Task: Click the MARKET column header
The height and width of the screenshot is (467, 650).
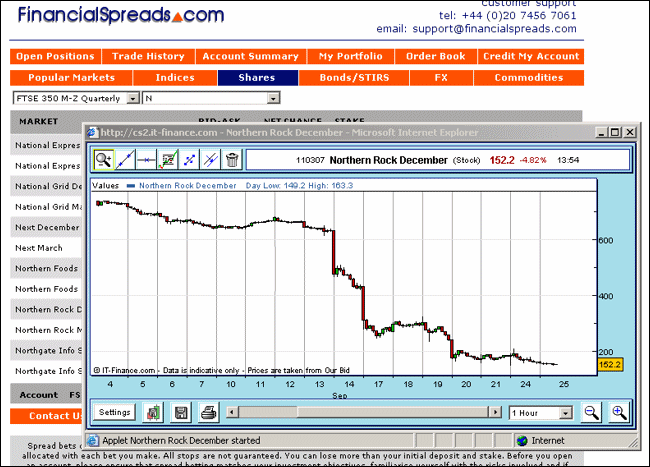Action: [39, 121]
